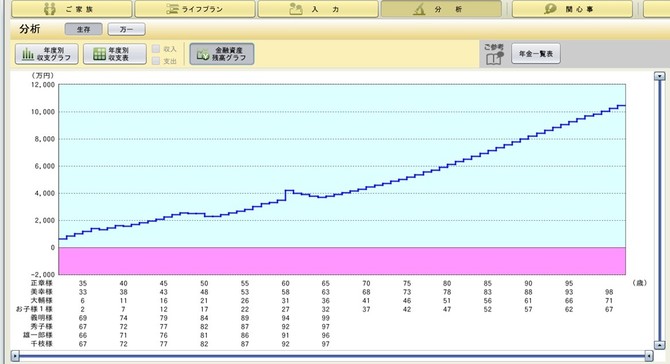The height and width of the screenshot is (364, 670).
Task: Select the 生存 mode toggle
Action: click(84, 29)
